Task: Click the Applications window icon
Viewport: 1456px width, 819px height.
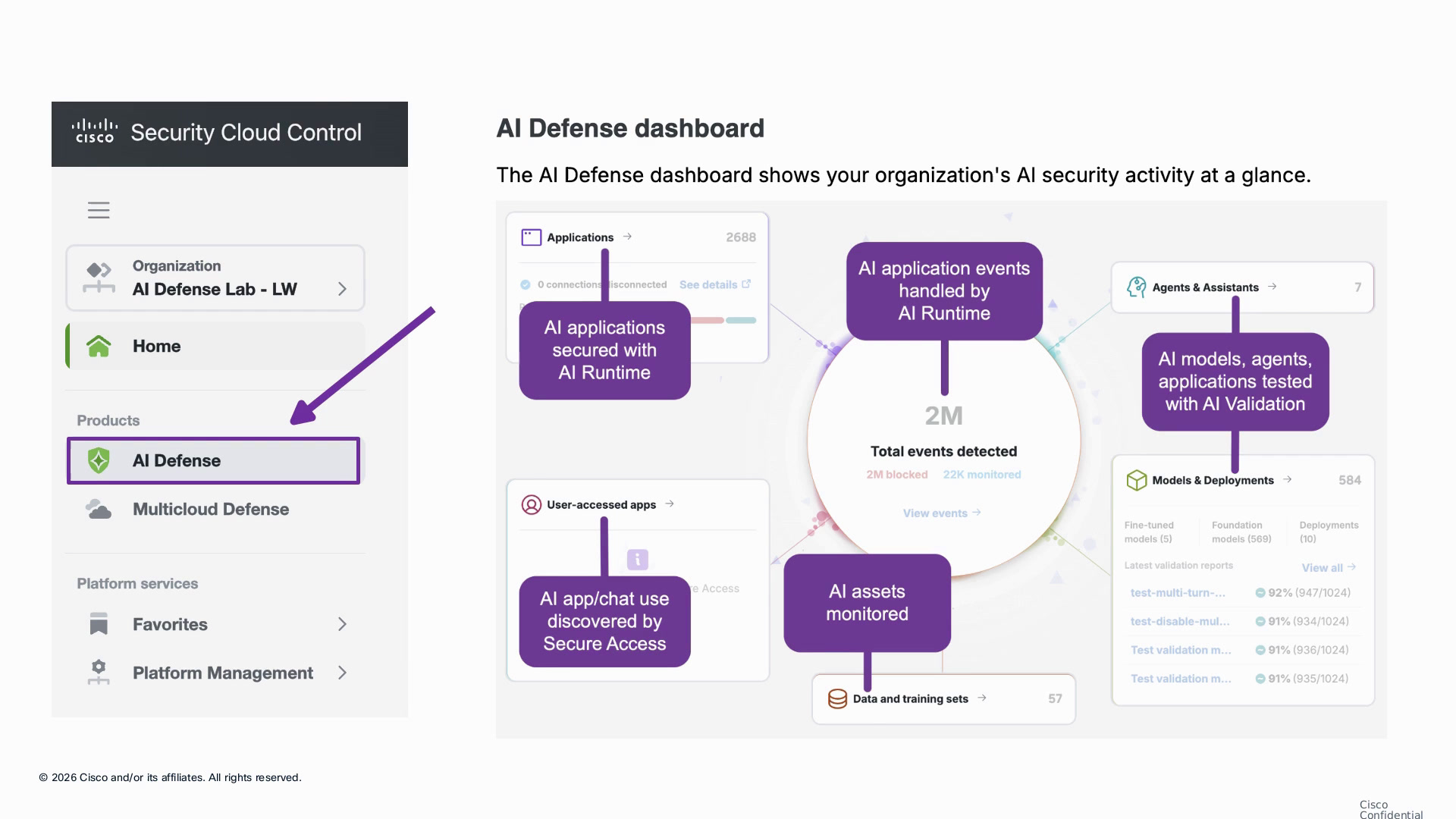Action: [532, 237]
